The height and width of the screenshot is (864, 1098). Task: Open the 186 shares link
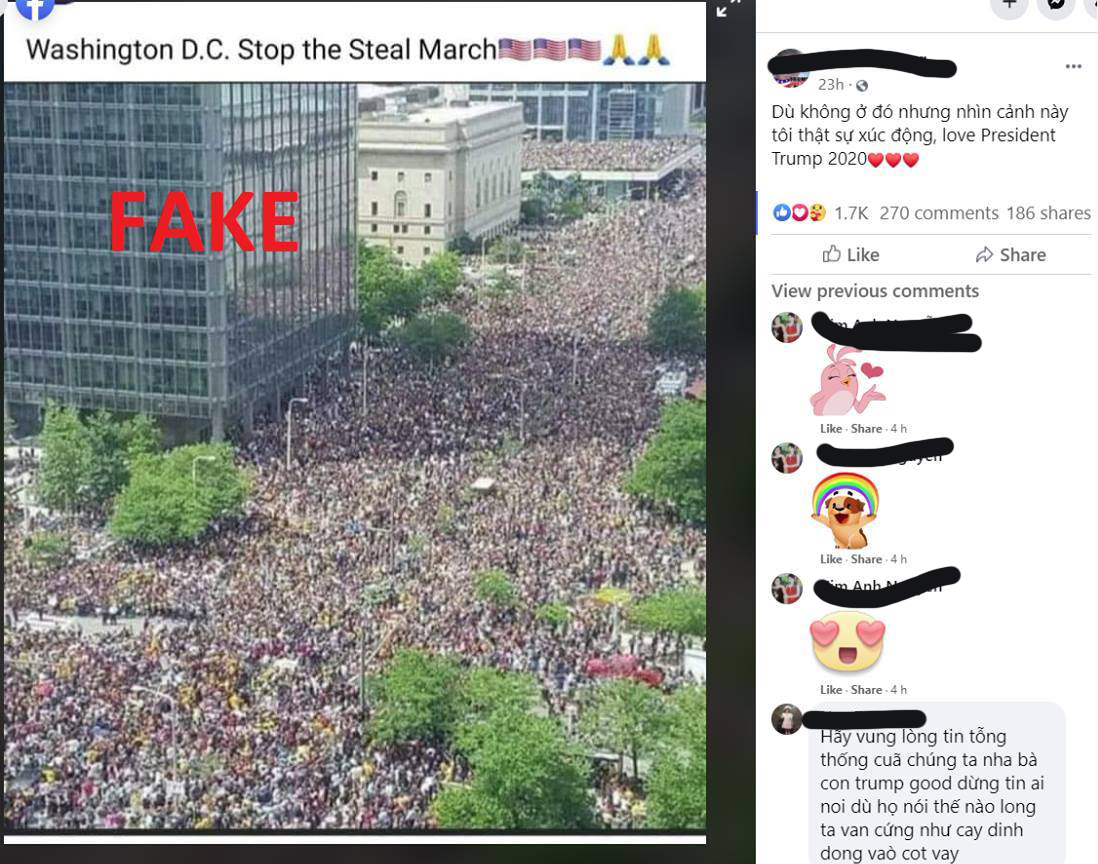(x=1048, y=213)
